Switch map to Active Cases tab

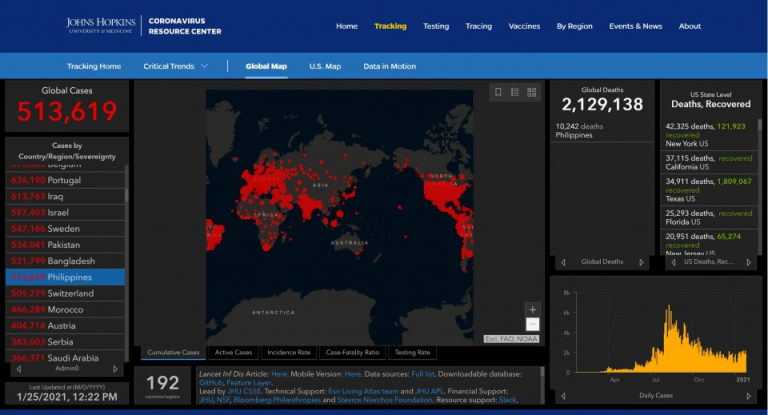point(234,352)
